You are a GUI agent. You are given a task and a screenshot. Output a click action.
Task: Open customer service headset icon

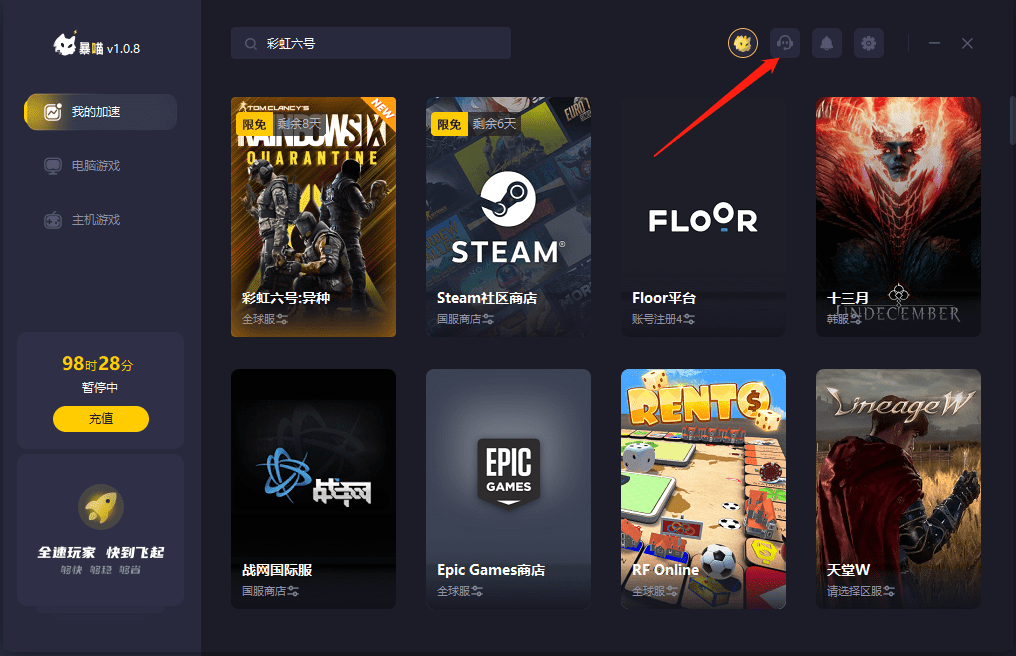785,43
